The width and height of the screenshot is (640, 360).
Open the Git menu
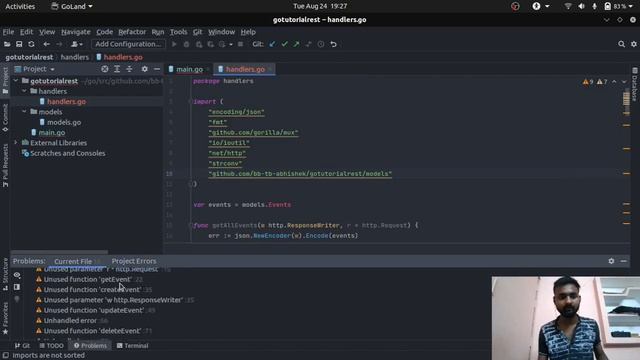click(198, 32)
